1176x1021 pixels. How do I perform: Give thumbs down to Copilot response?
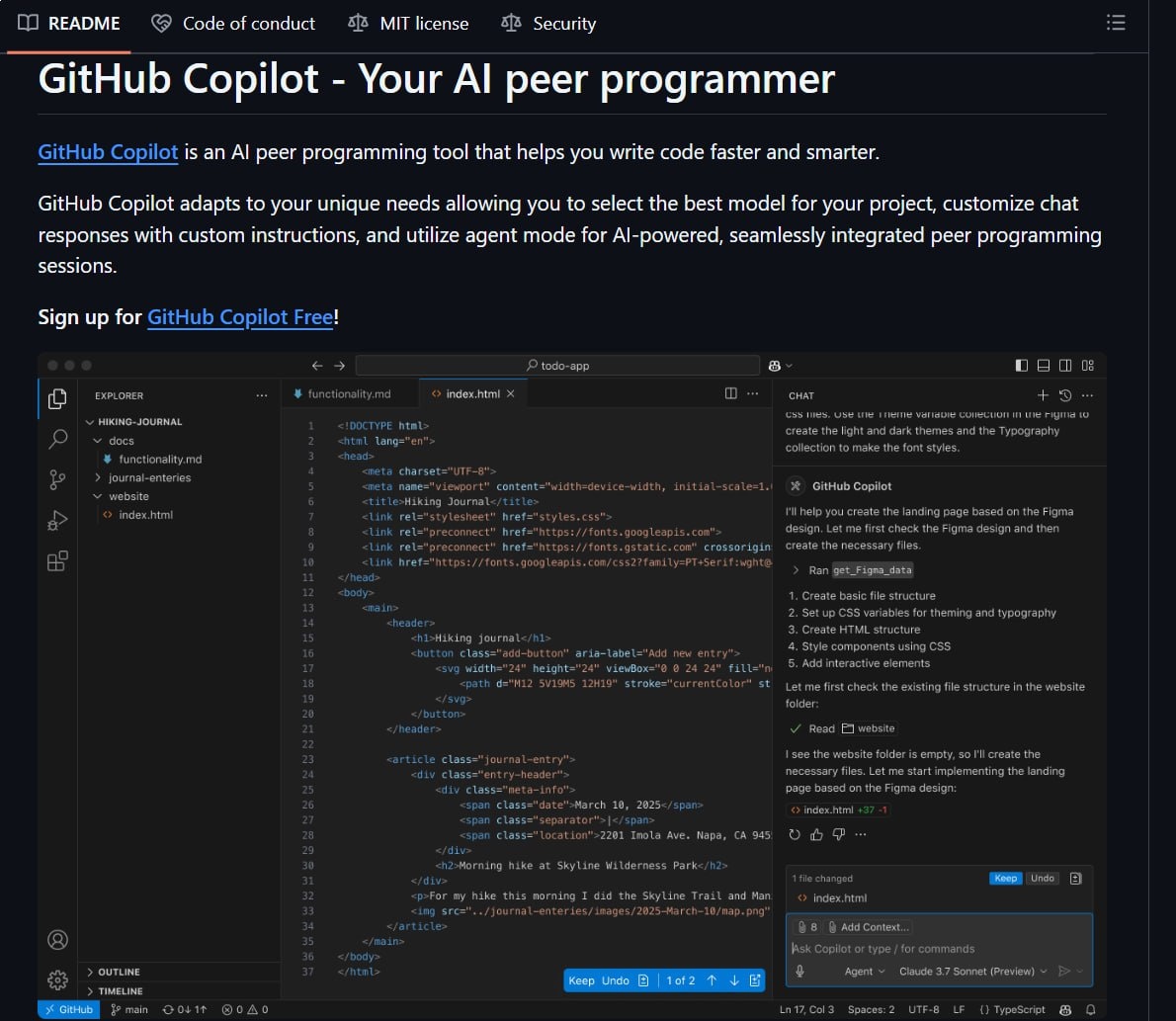point(838,834)
